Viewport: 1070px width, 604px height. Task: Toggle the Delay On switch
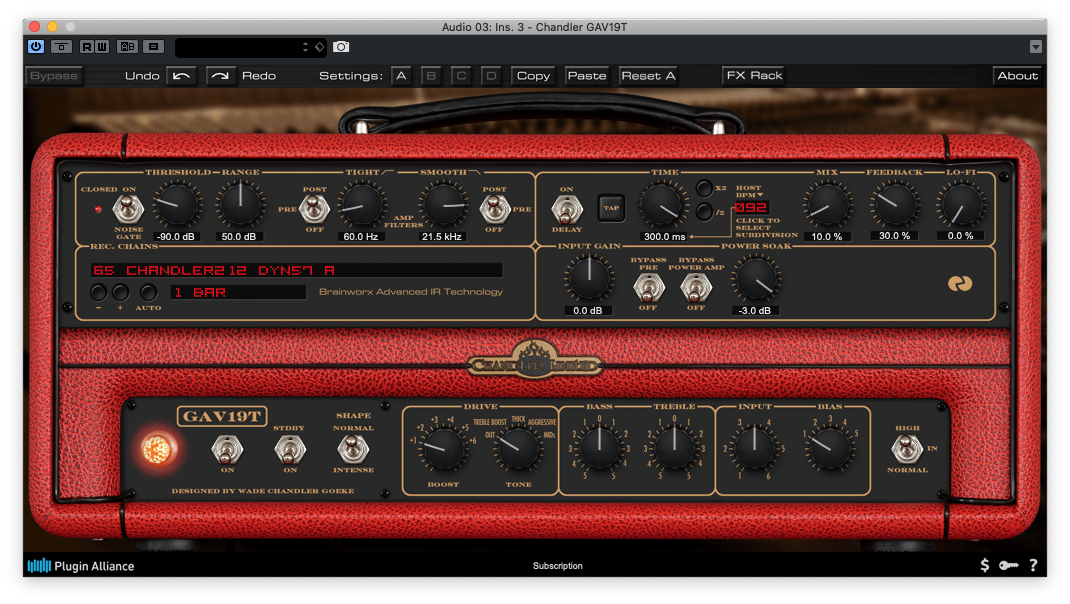point(566,210)
